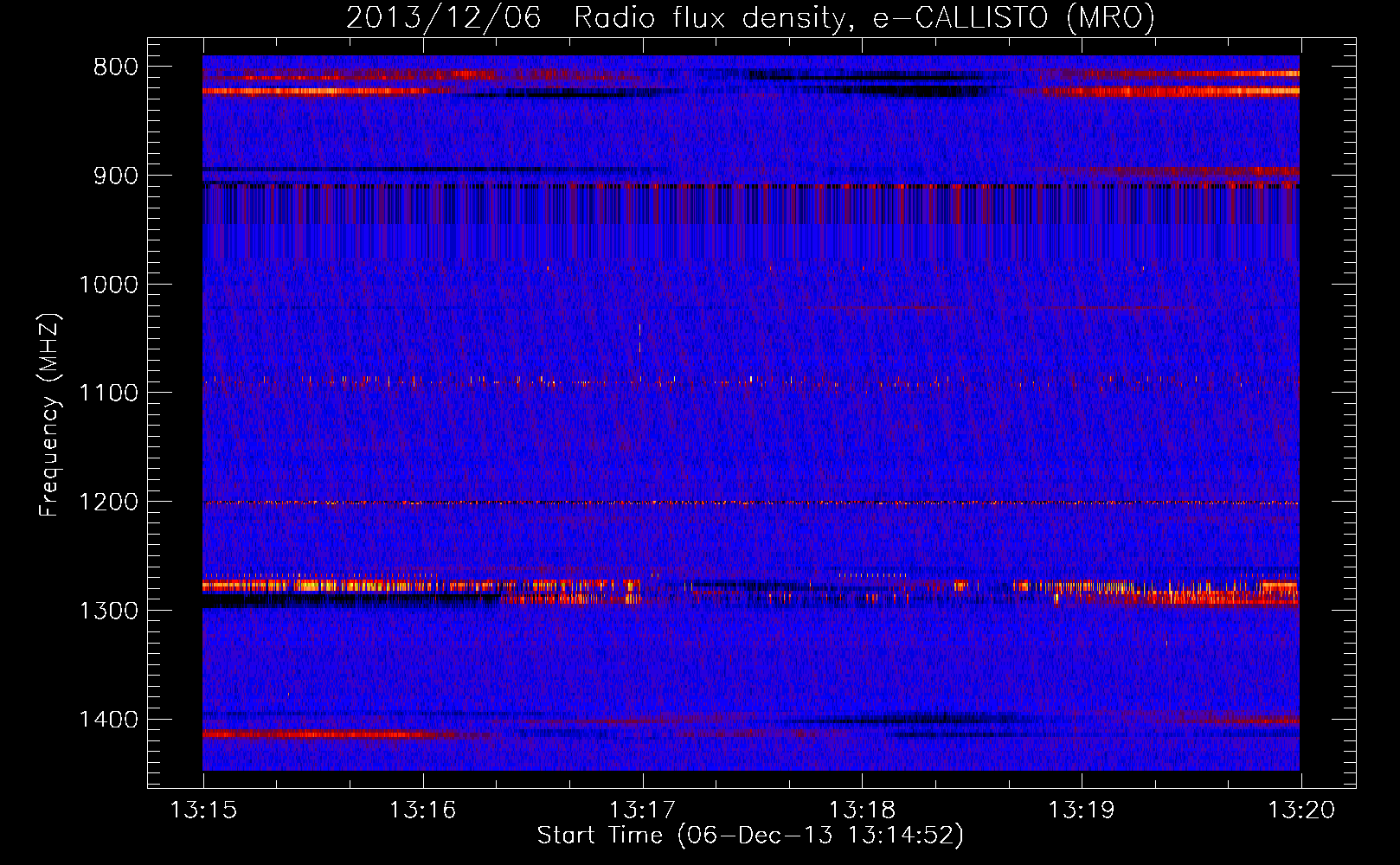The height and width of the screenshot is (865, 1400).
Task: Click the 13:16 time tick label
Action: click(x=422, y=811)
